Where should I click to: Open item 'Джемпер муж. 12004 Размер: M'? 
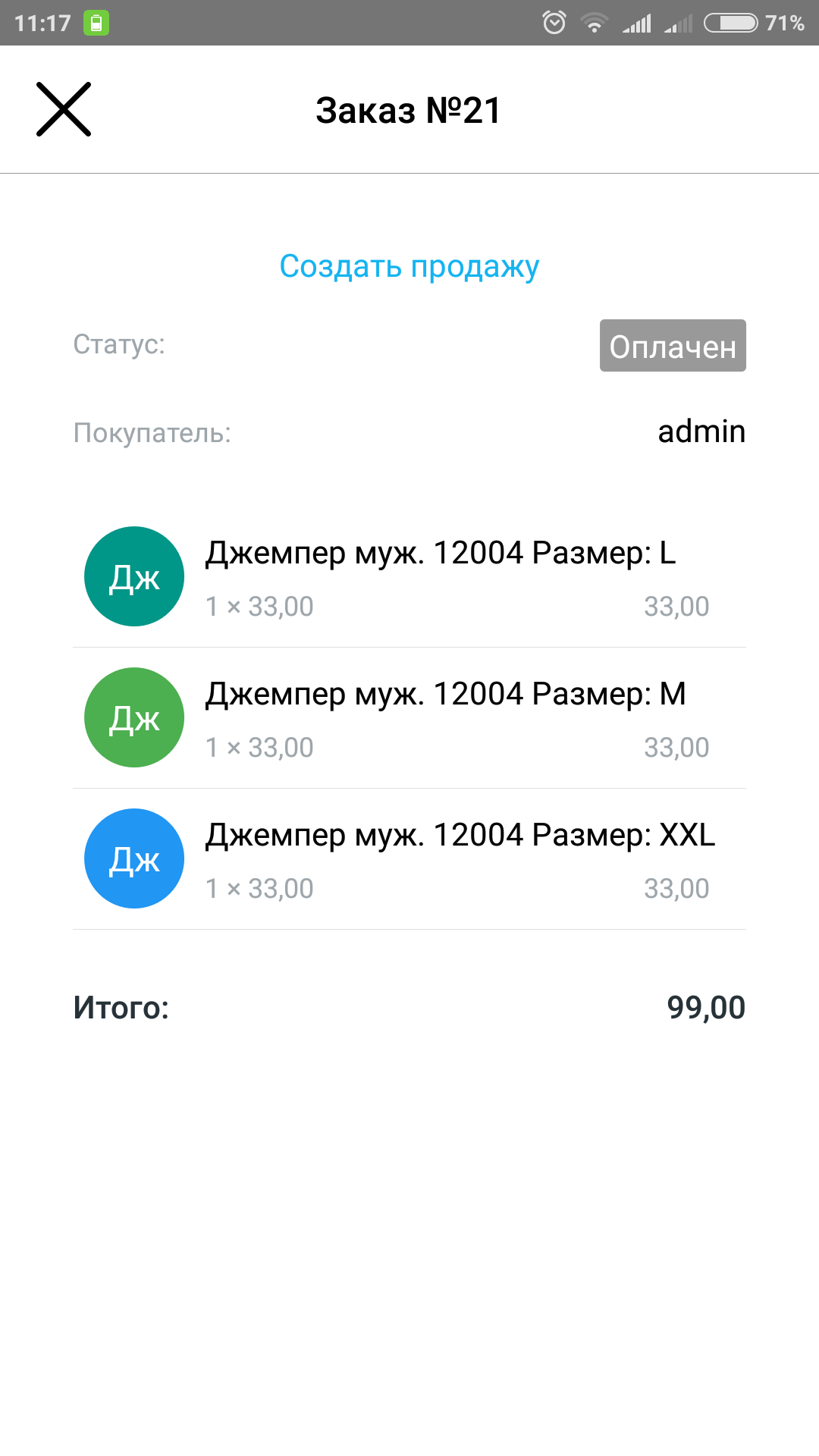pyautogui.click(x=445, y=695)
